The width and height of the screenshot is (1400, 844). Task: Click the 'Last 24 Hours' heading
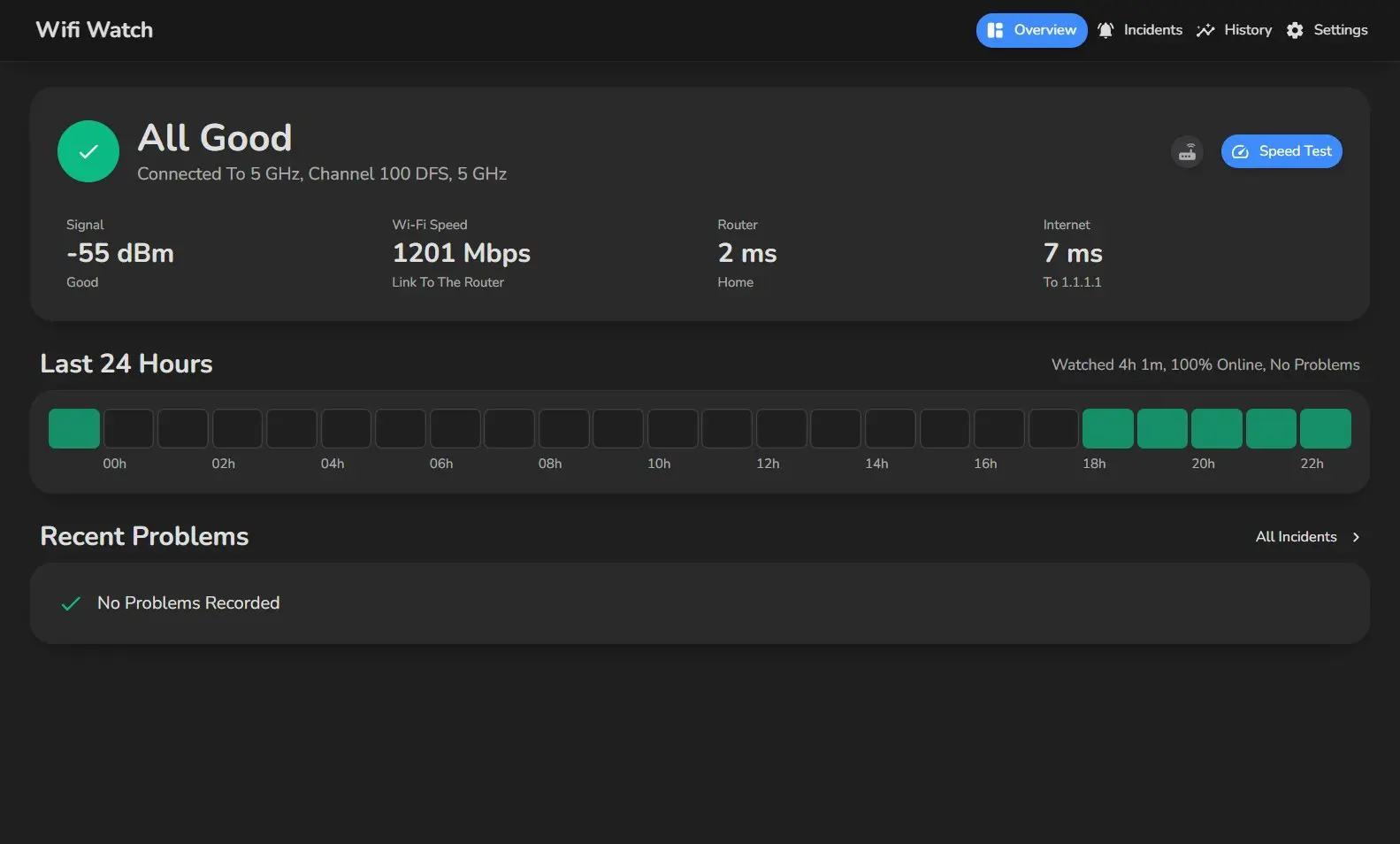[126, 364]
